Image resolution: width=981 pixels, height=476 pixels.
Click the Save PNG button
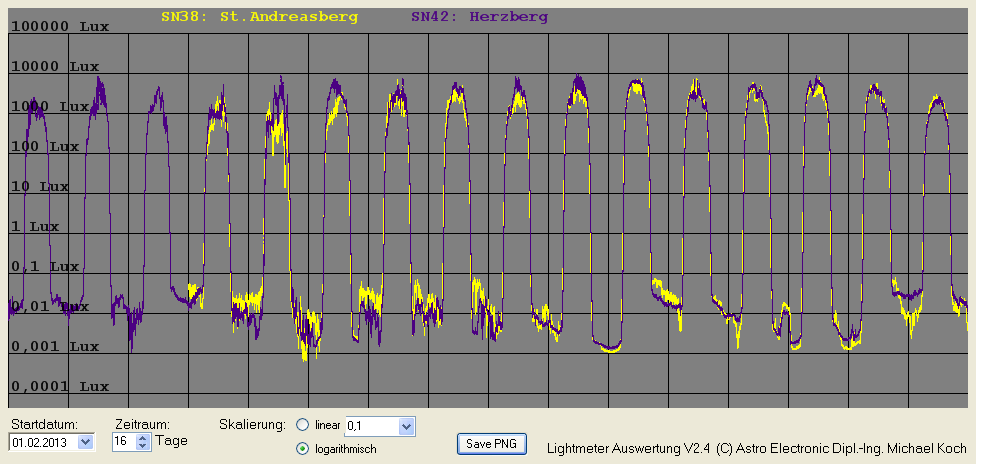492,443
